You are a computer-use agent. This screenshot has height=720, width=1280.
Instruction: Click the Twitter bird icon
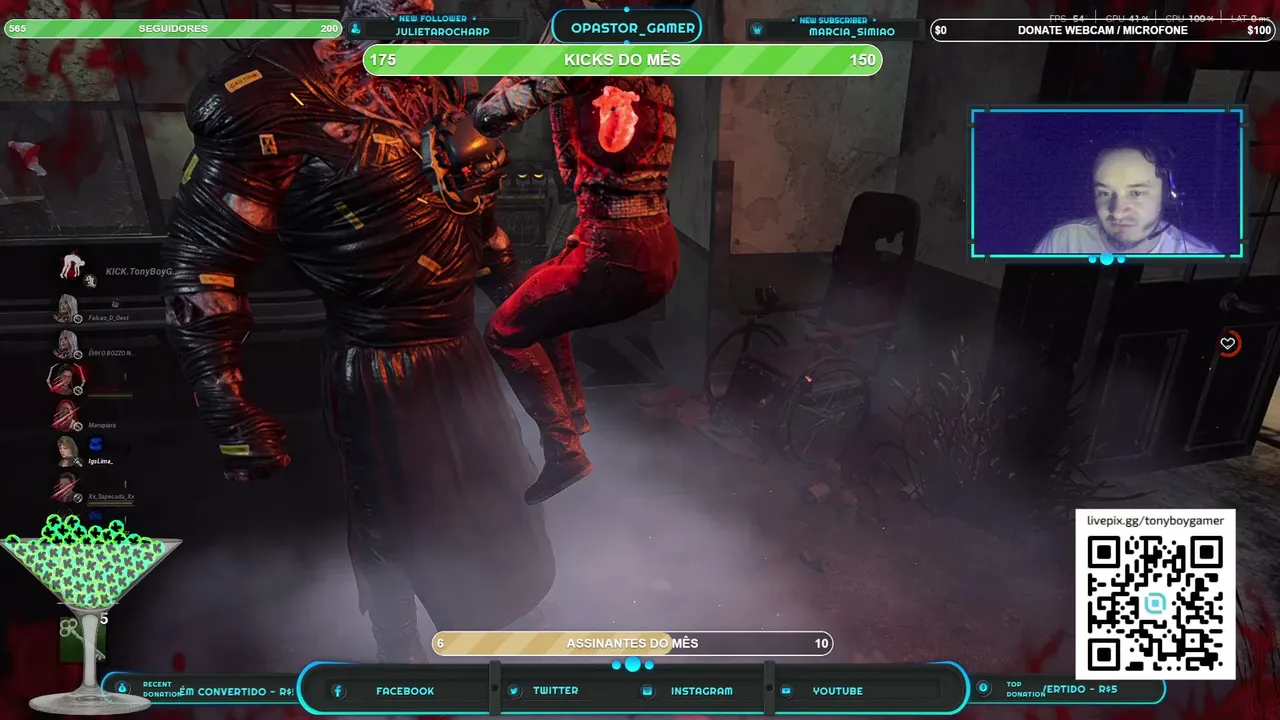[x=514, y=691]
